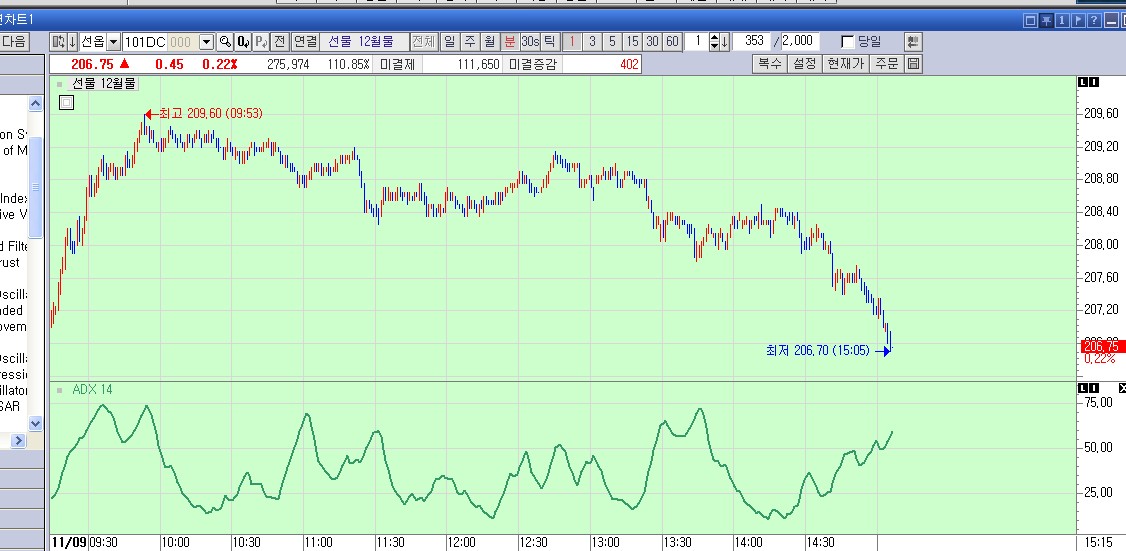This screenshot has height=551, width=1126.
Task: Click the swap arrows icon beside 당일
Action: [x=912, y=41]
